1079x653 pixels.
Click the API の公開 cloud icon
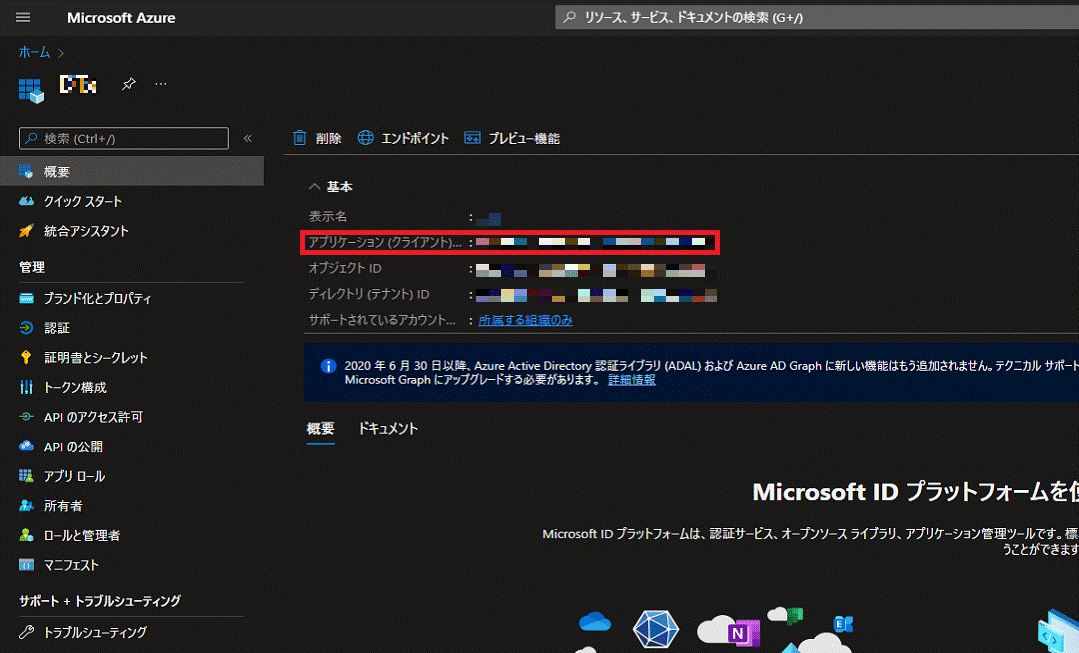26,446
